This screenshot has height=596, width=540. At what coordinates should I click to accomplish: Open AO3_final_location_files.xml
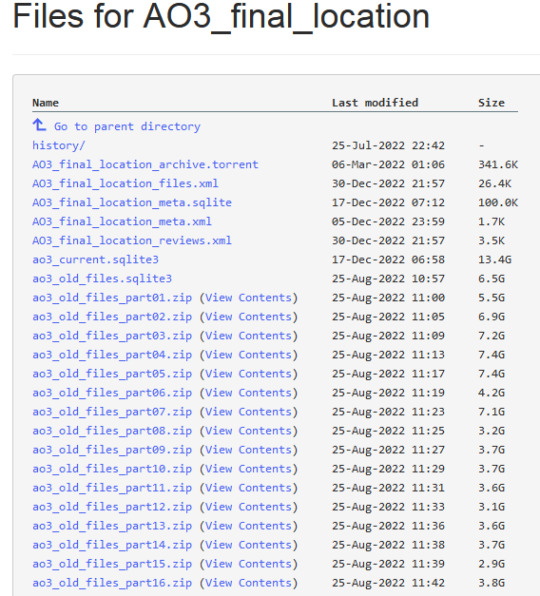[x=125, y=184]
